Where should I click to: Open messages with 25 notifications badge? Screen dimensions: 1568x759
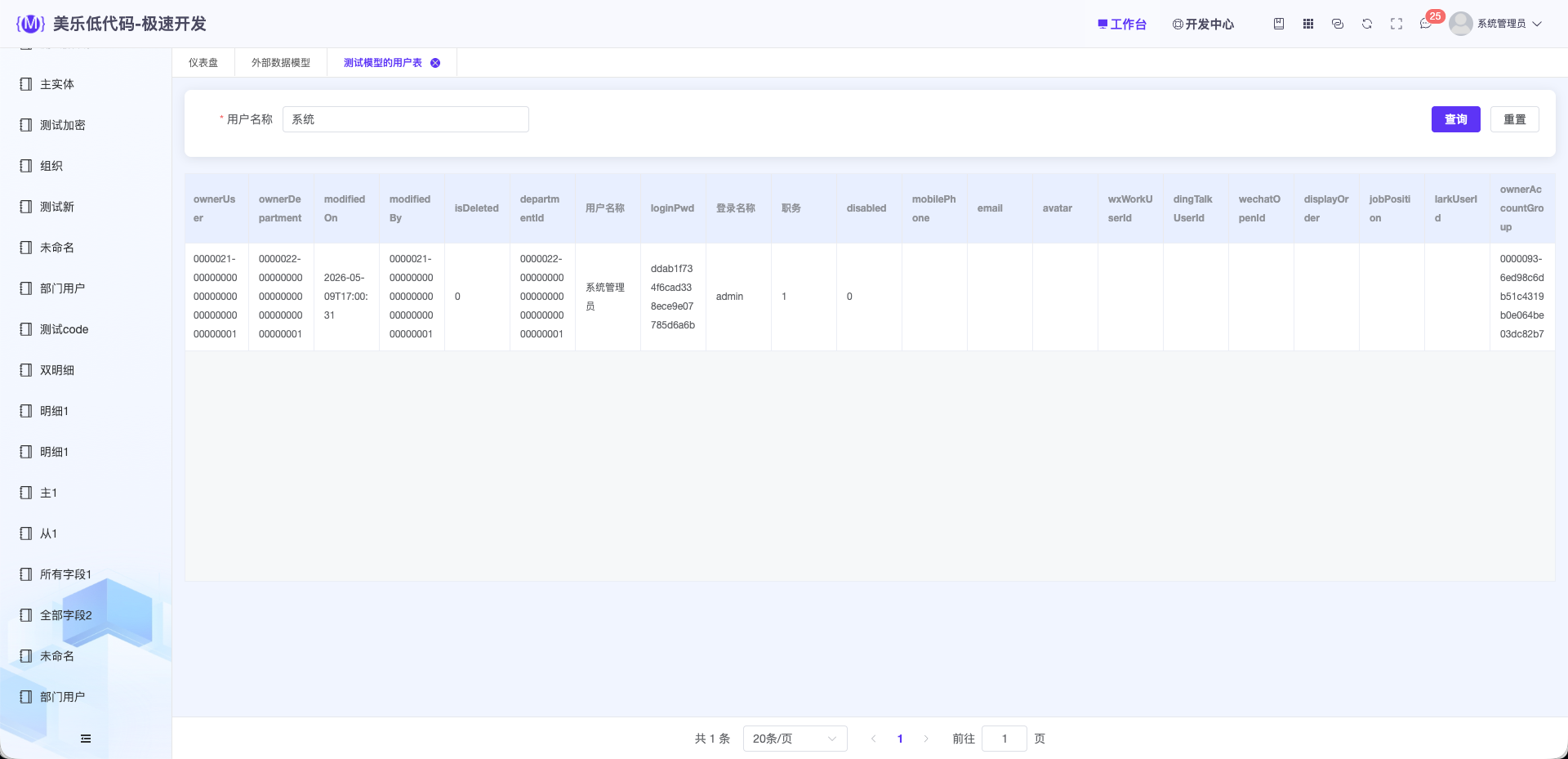[x=1426, y=24]
